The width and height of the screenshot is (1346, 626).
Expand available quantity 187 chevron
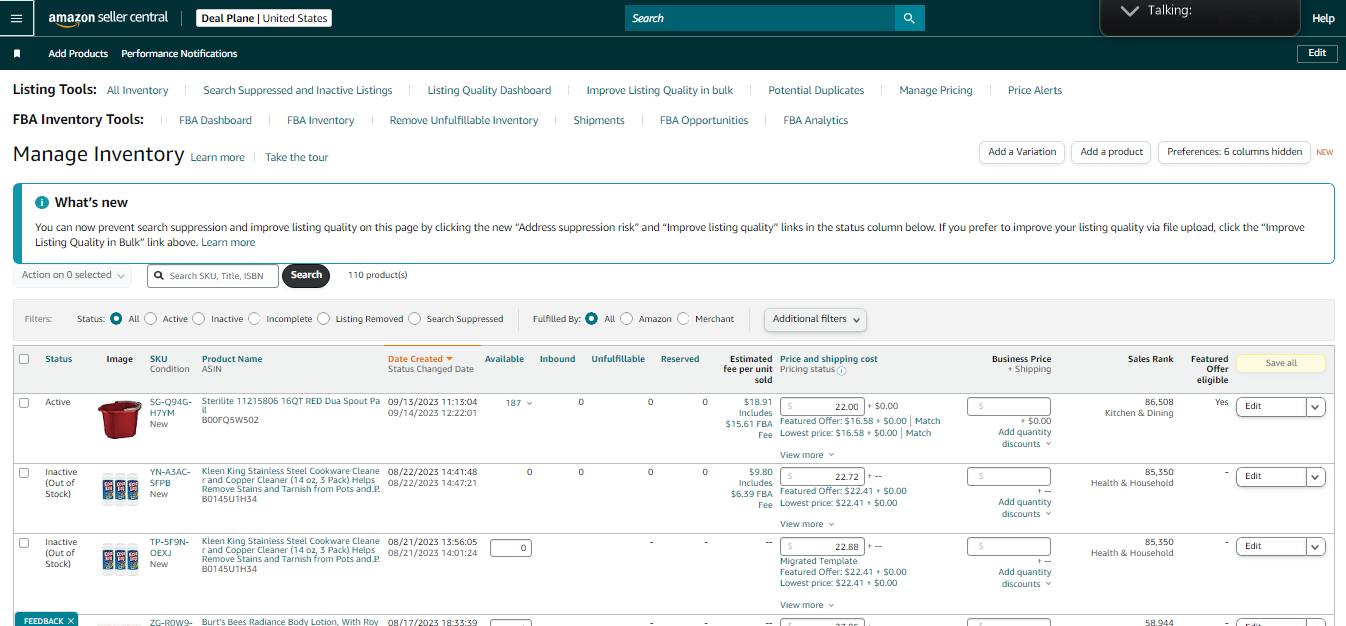pyautogui.click(x=530, y=403)
